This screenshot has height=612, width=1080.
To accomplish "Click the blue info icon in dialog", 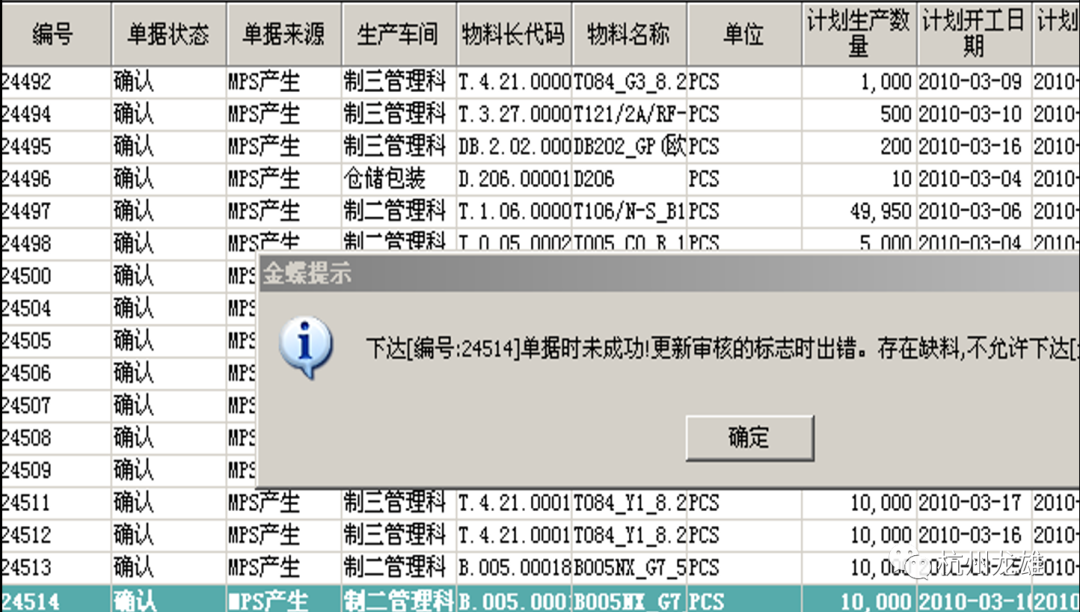I will (306, 347).
